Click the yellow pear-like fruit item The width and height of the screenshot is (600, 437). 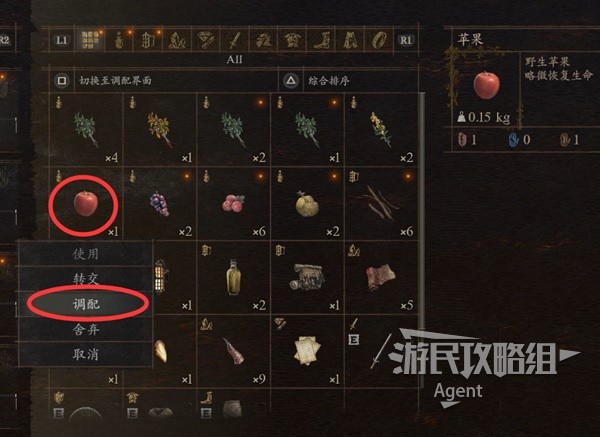point(307,204)
